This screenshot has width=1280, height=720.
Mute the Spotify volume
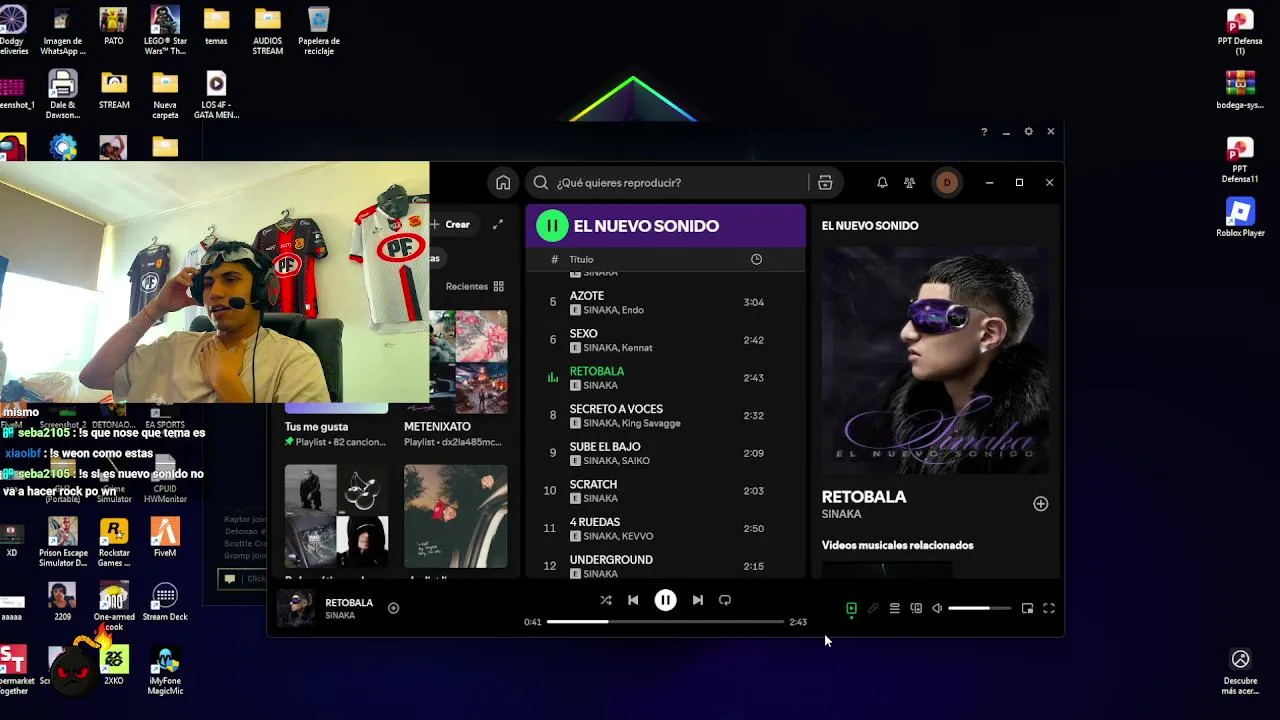pyautogui.click(x=937, y=608)
